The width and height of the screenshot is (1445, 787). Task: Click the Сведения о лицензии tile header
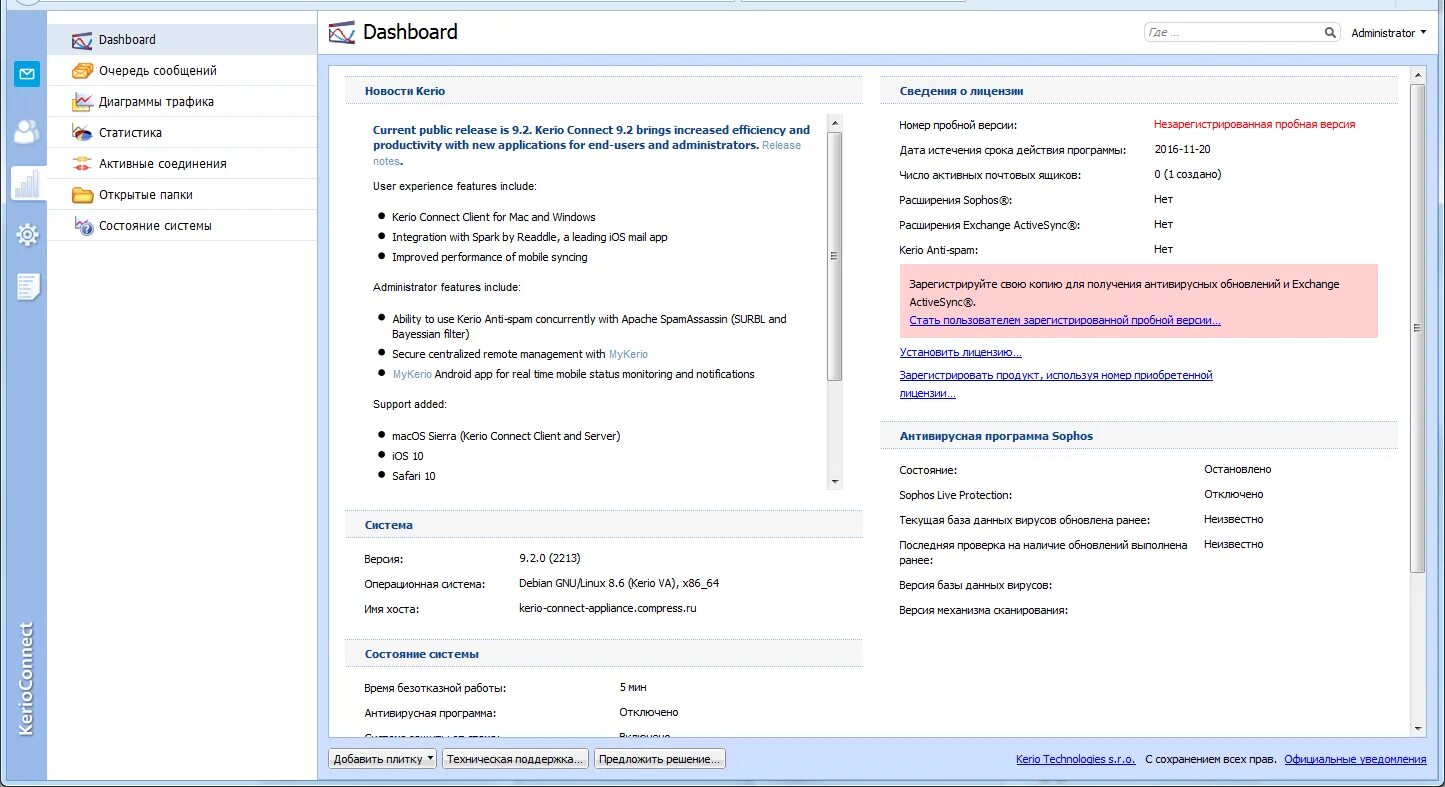(x=1139, y=91)
